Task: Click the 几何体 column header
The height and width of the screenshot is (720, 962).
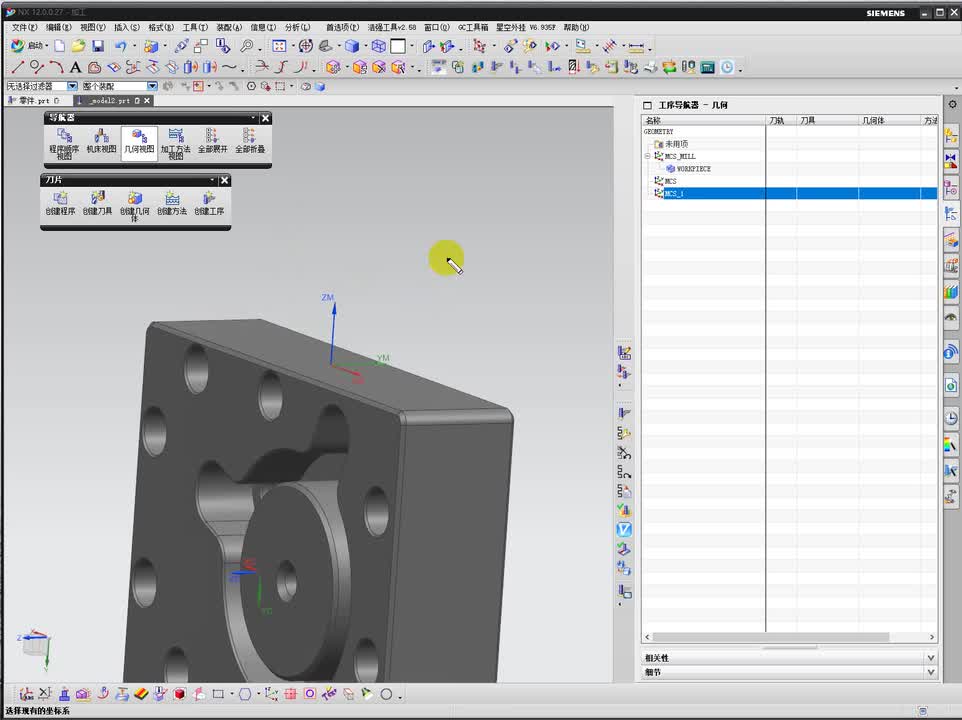Action: tap(889, 121)
